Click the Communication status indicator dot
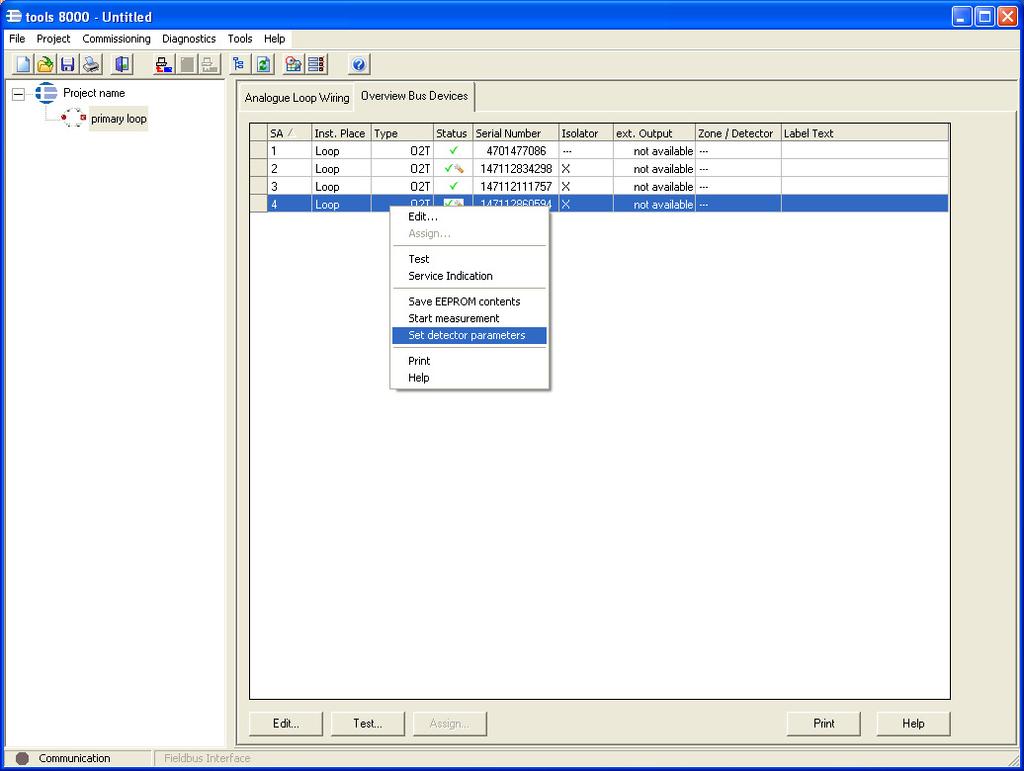 click(x=22, y=758)
